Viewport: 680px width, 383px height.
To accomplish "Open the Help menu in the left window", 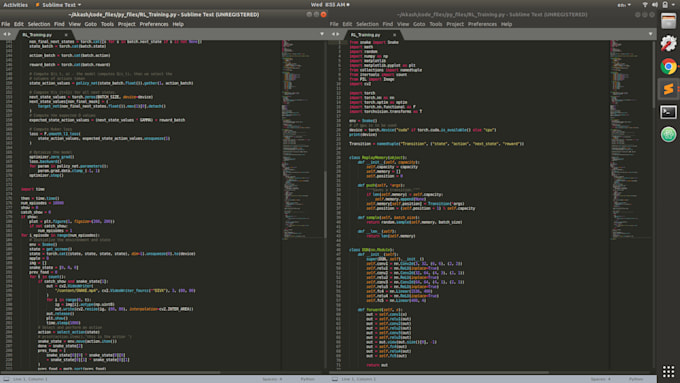I will coord(178,24).
